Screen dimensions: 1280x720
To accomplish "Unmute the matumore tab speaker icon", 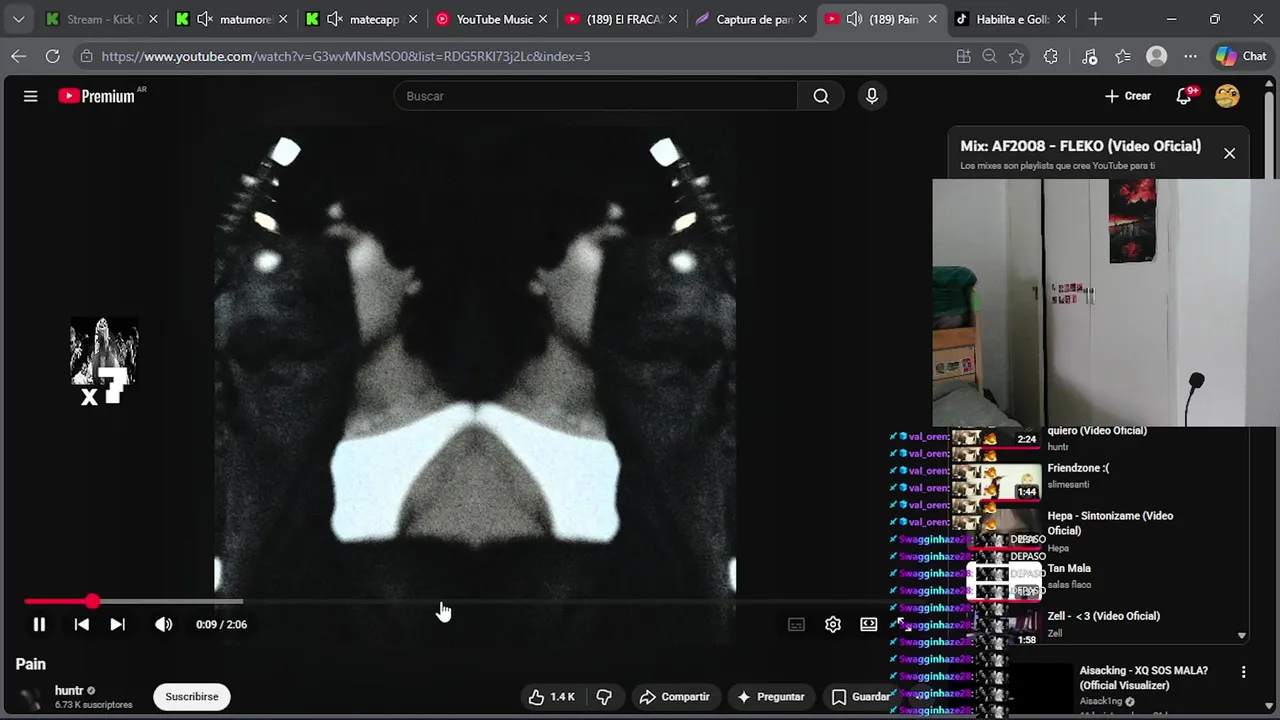I will (204, 19).
